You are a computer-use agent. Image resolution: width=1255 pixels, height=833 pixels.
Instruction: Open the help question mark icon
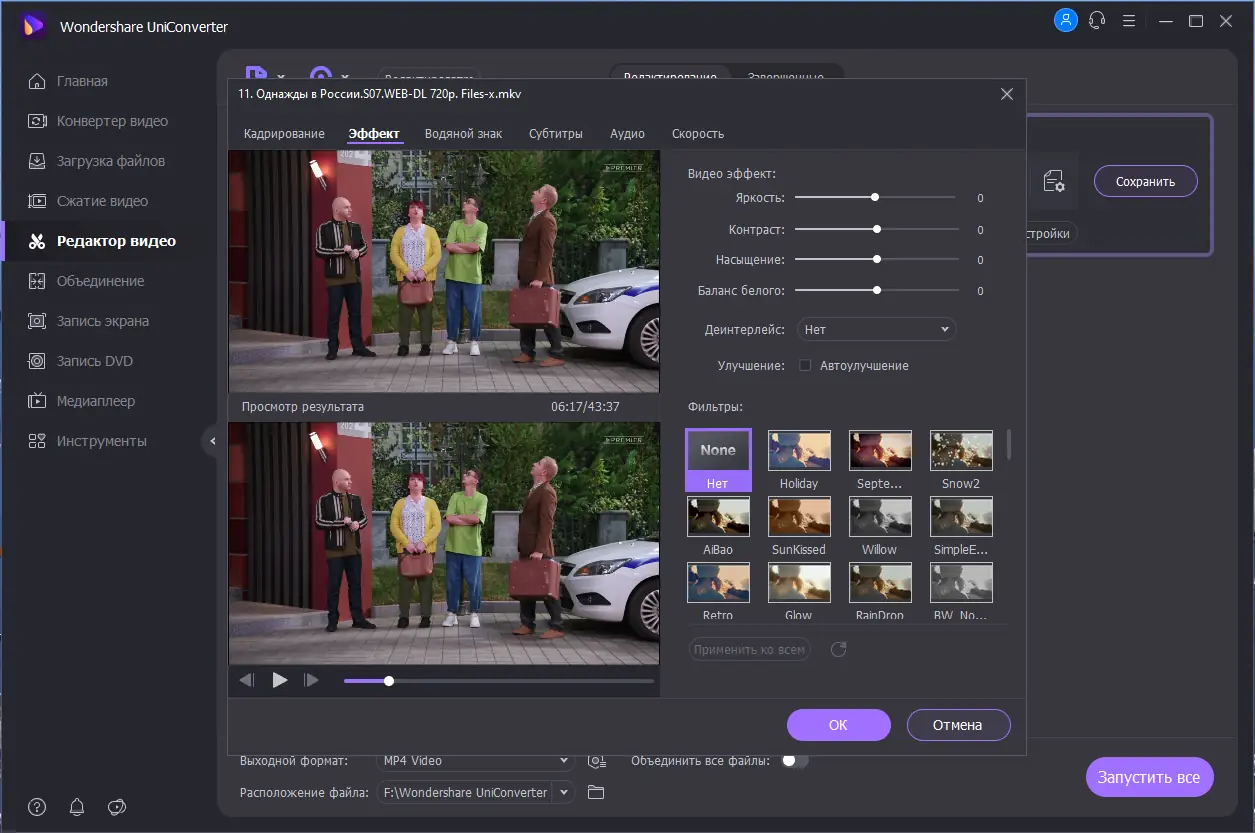(x=37, y=807)
